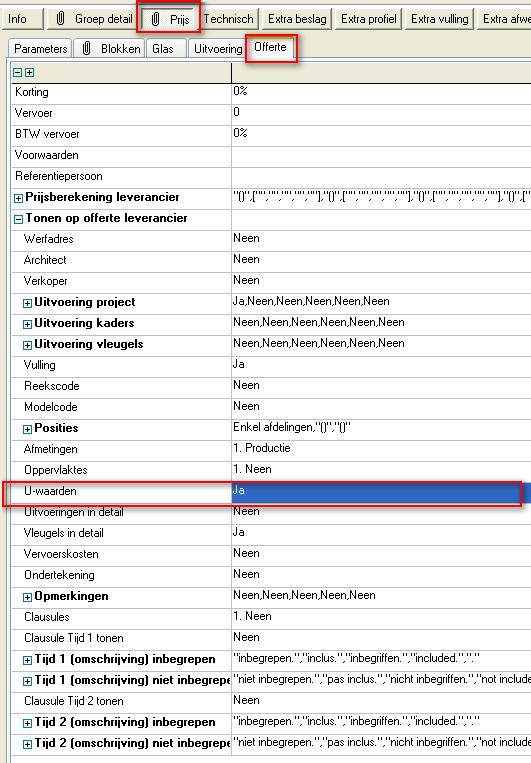Click paperclip icon on Groep detail tab

coord(60,19)
